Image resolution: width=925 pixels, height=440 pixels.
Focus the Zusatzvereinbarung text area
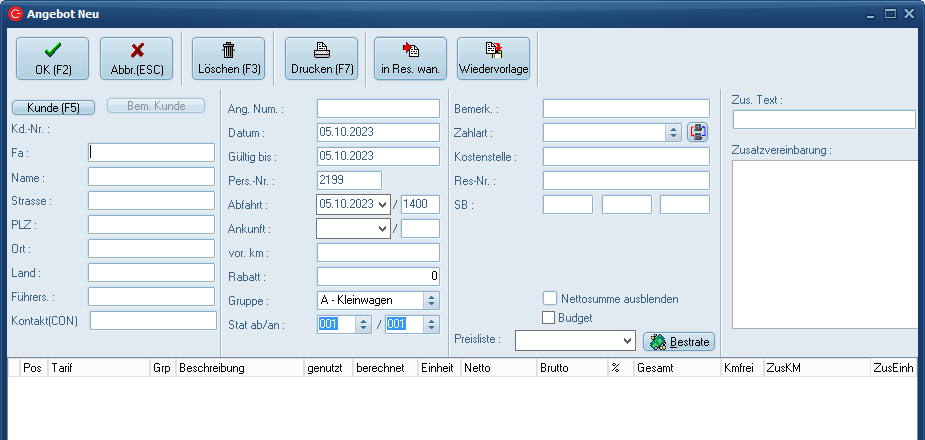tap(825, 243)
